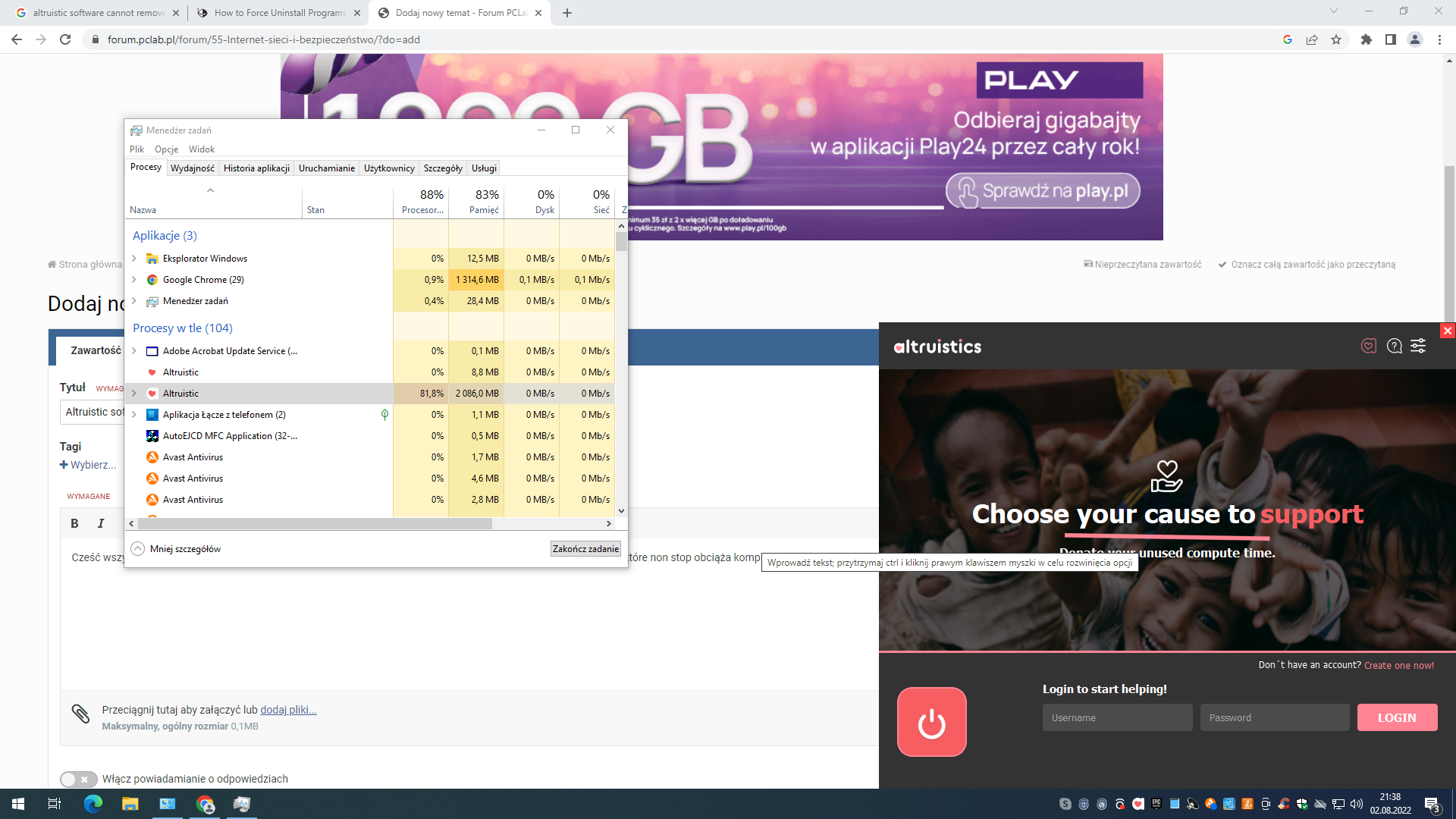Click the Italic formatting icon in the editor
Viewport: 1456px width, 819px height.
[100, 523]
